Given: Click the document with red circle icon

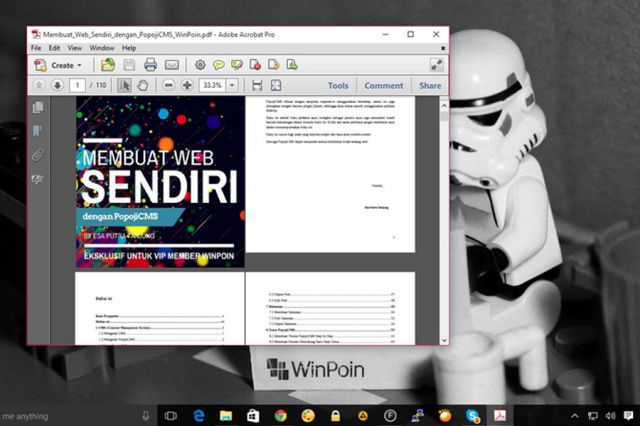Looking at the screenshot, I should (255, 65).
